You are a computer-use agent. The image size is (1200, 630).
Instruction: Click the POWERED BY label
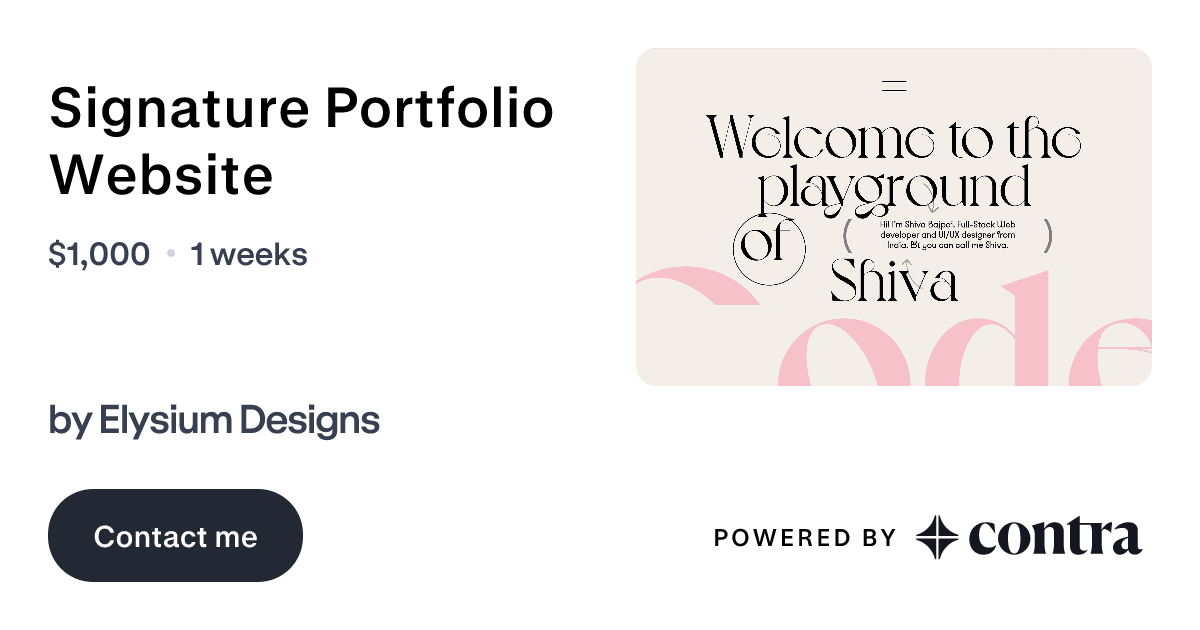[803, 537]
